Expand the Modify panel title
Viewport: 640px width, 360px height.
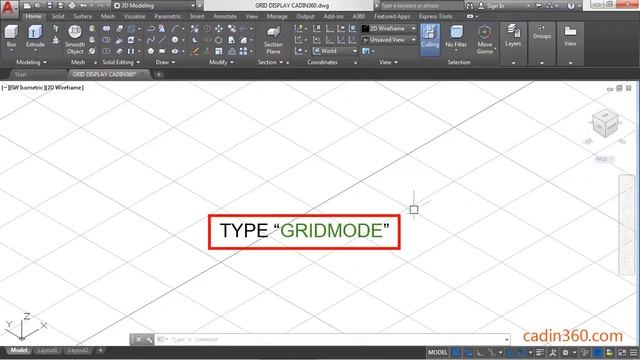(x=221, y=62)
